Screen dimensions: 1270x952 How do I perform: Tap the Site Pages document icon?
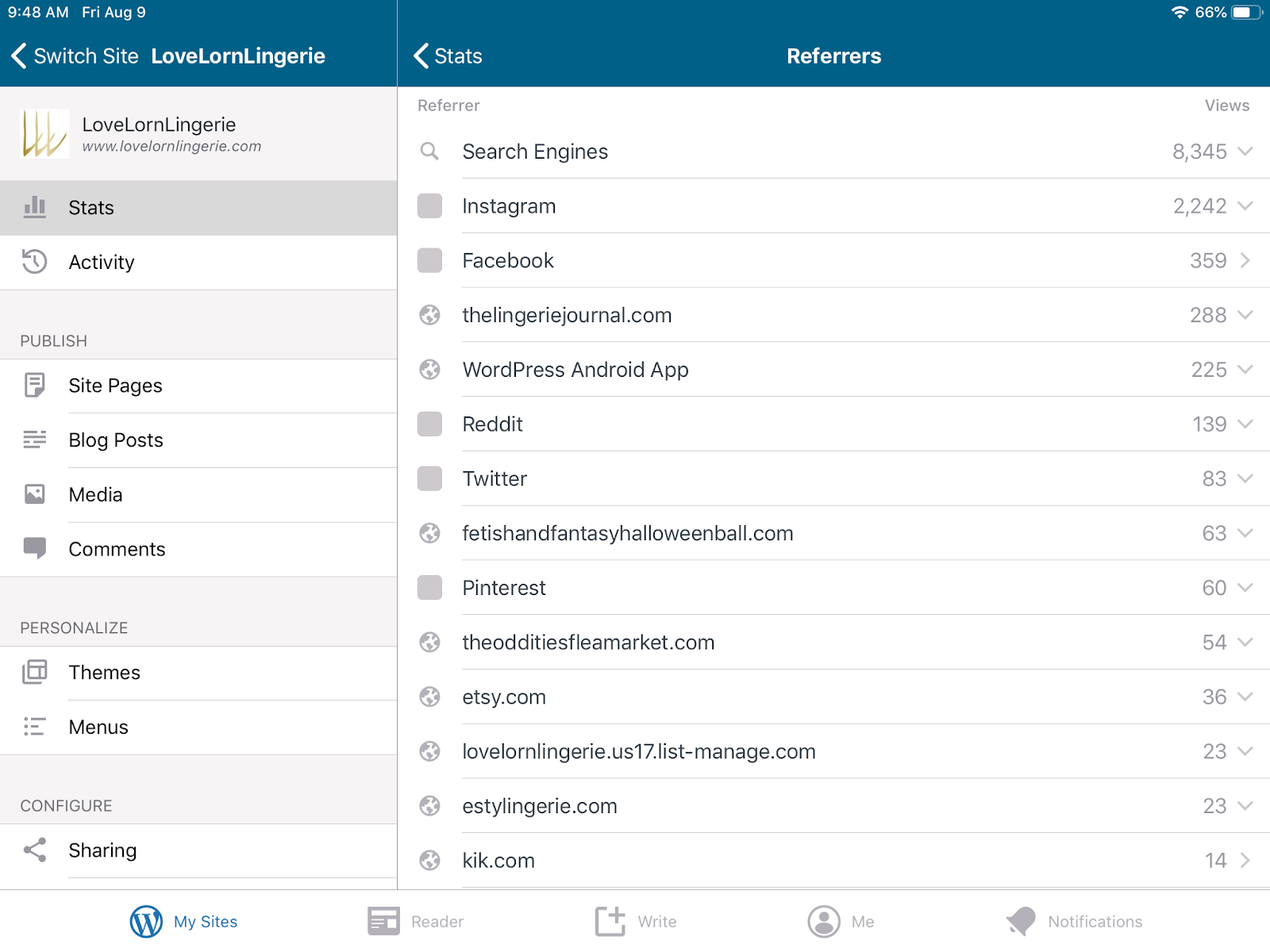34,385
